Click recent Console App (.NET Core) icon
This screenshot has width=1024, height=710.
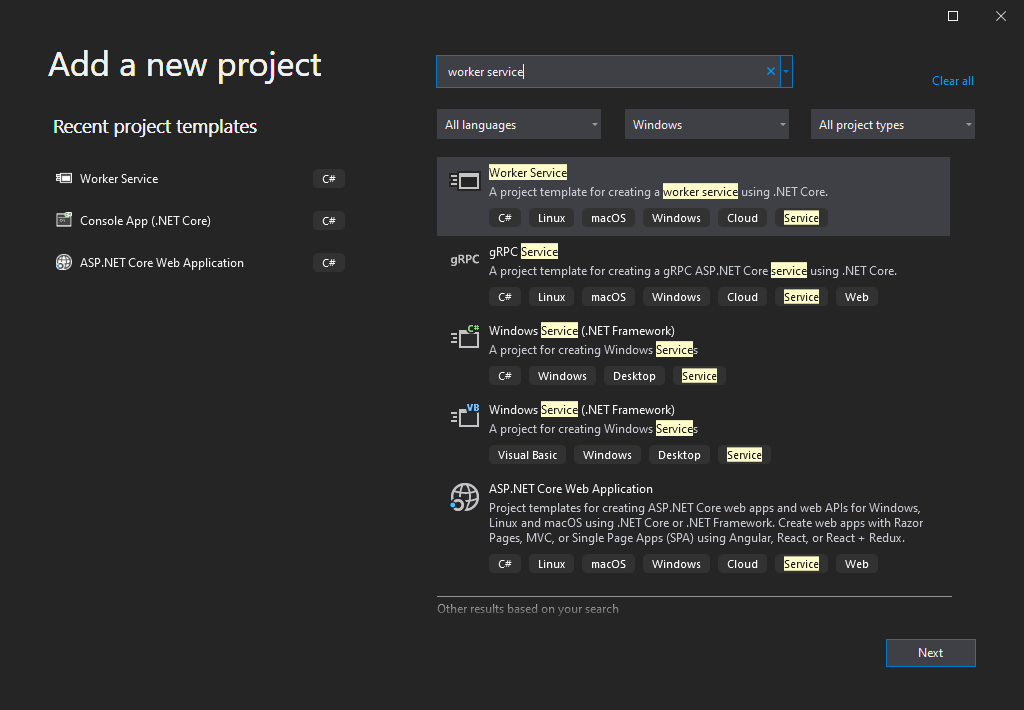[x=64, y=221]
